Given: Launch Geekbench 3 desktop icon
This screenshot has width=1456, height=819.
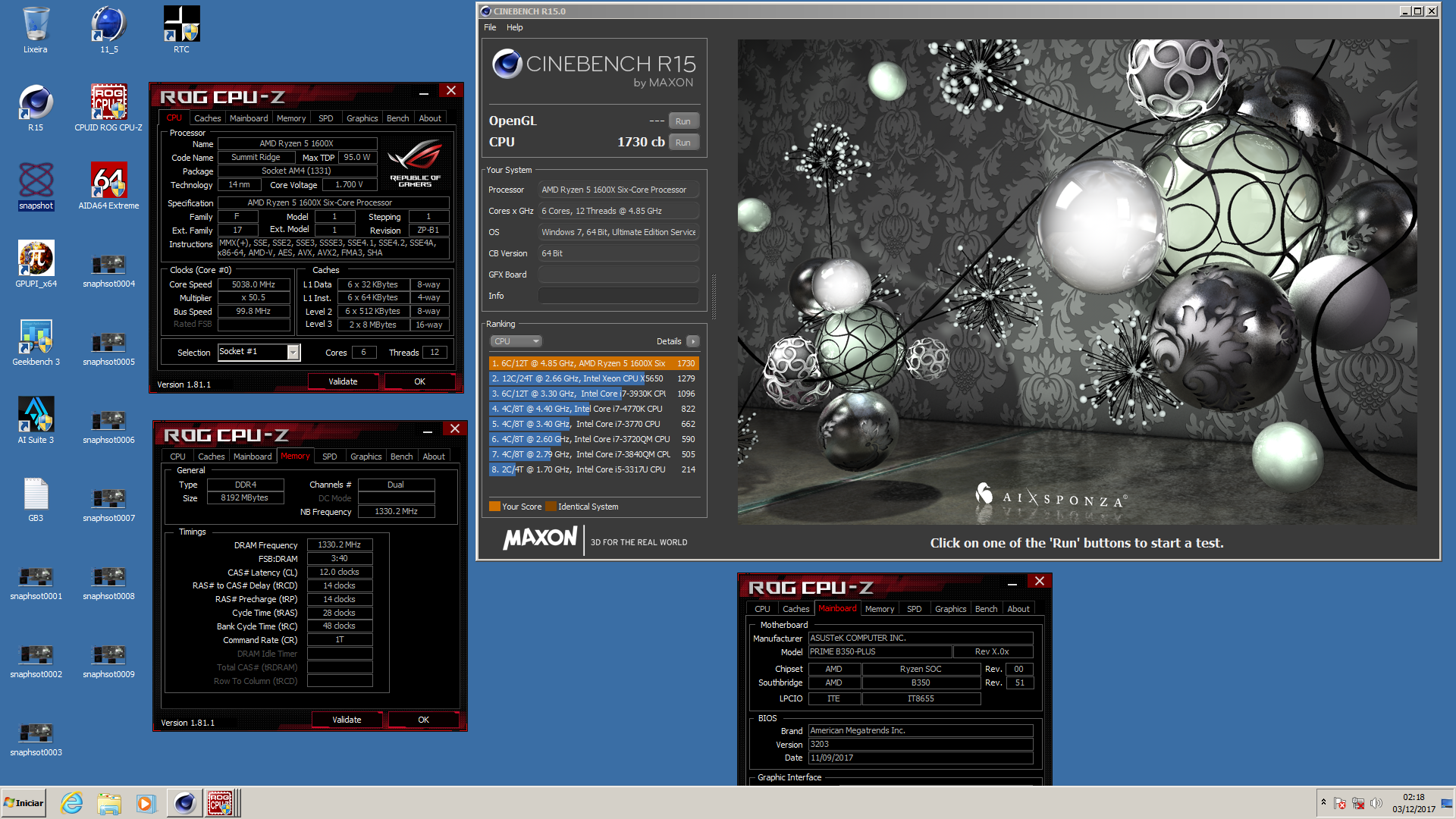Looking at the screenshot, I should pyautogui.click(x=36, y=342).
